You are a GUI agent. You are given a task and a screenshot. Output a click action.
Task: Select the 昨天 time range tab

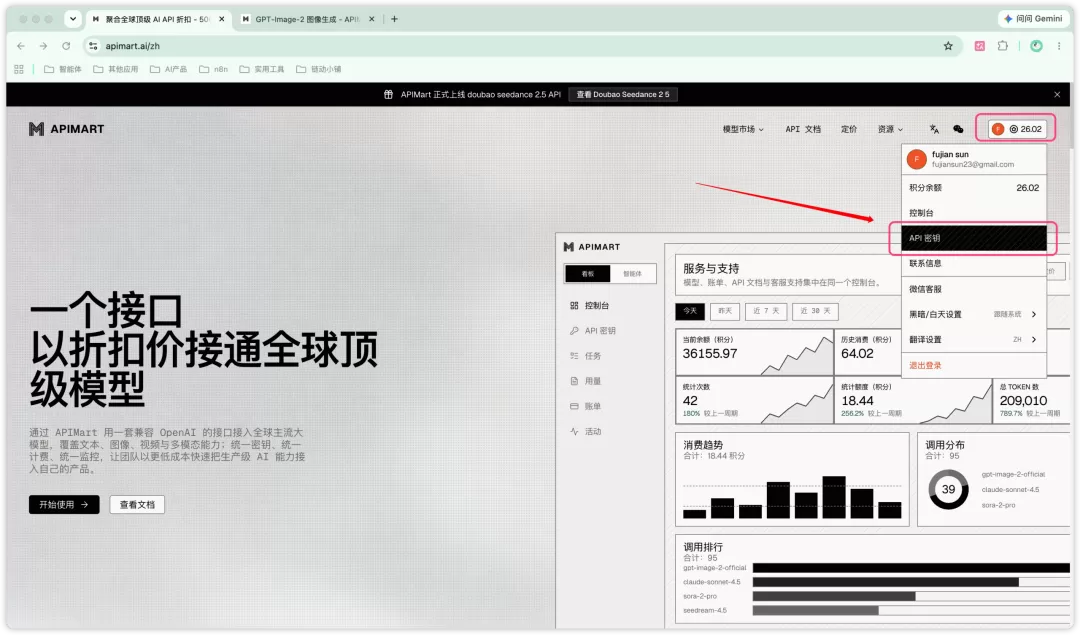[725, 311]
